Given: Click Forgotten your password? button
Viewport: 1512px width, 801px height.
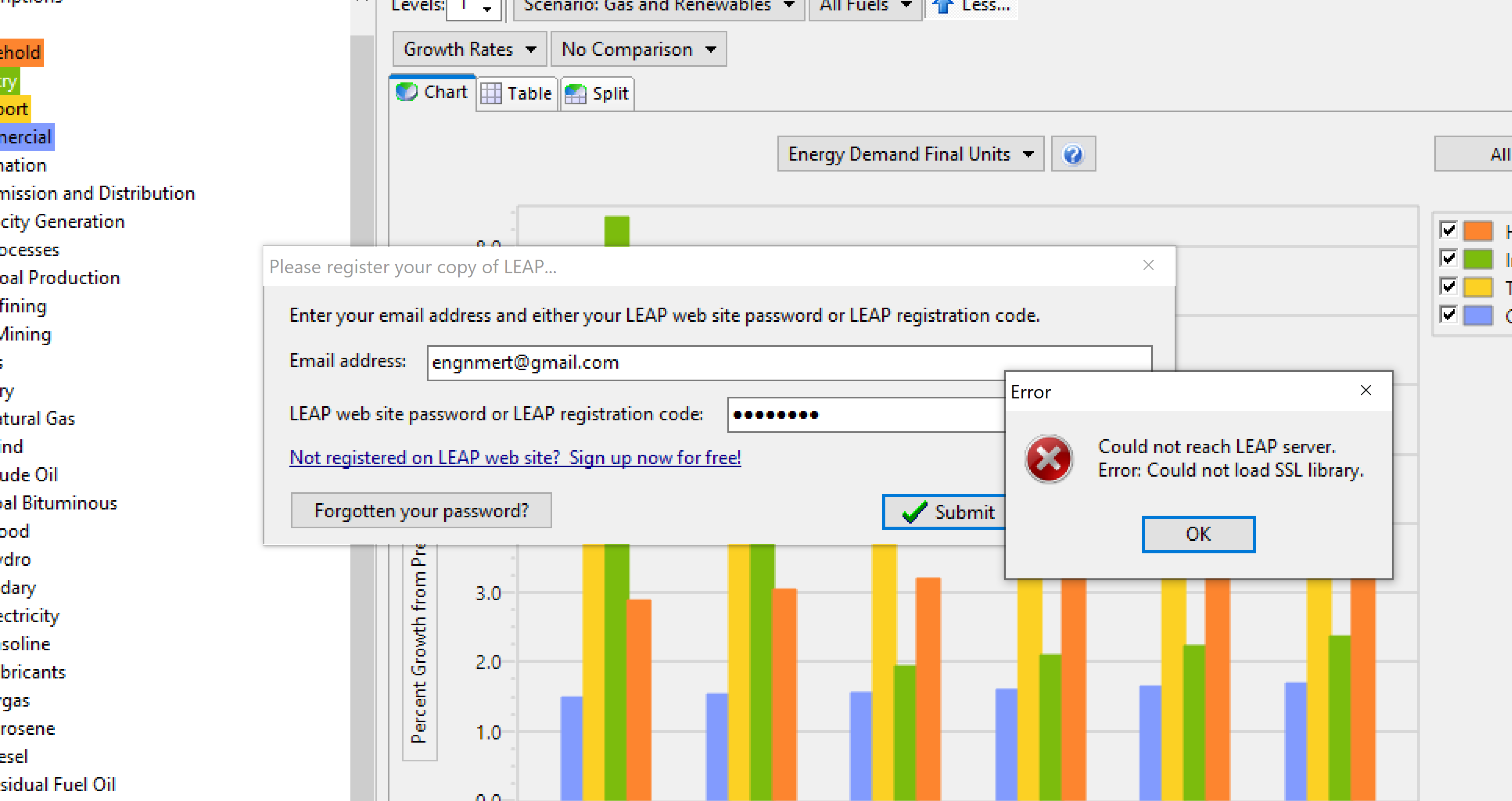Looking at the screenshot, I should (x=421, y=511).
